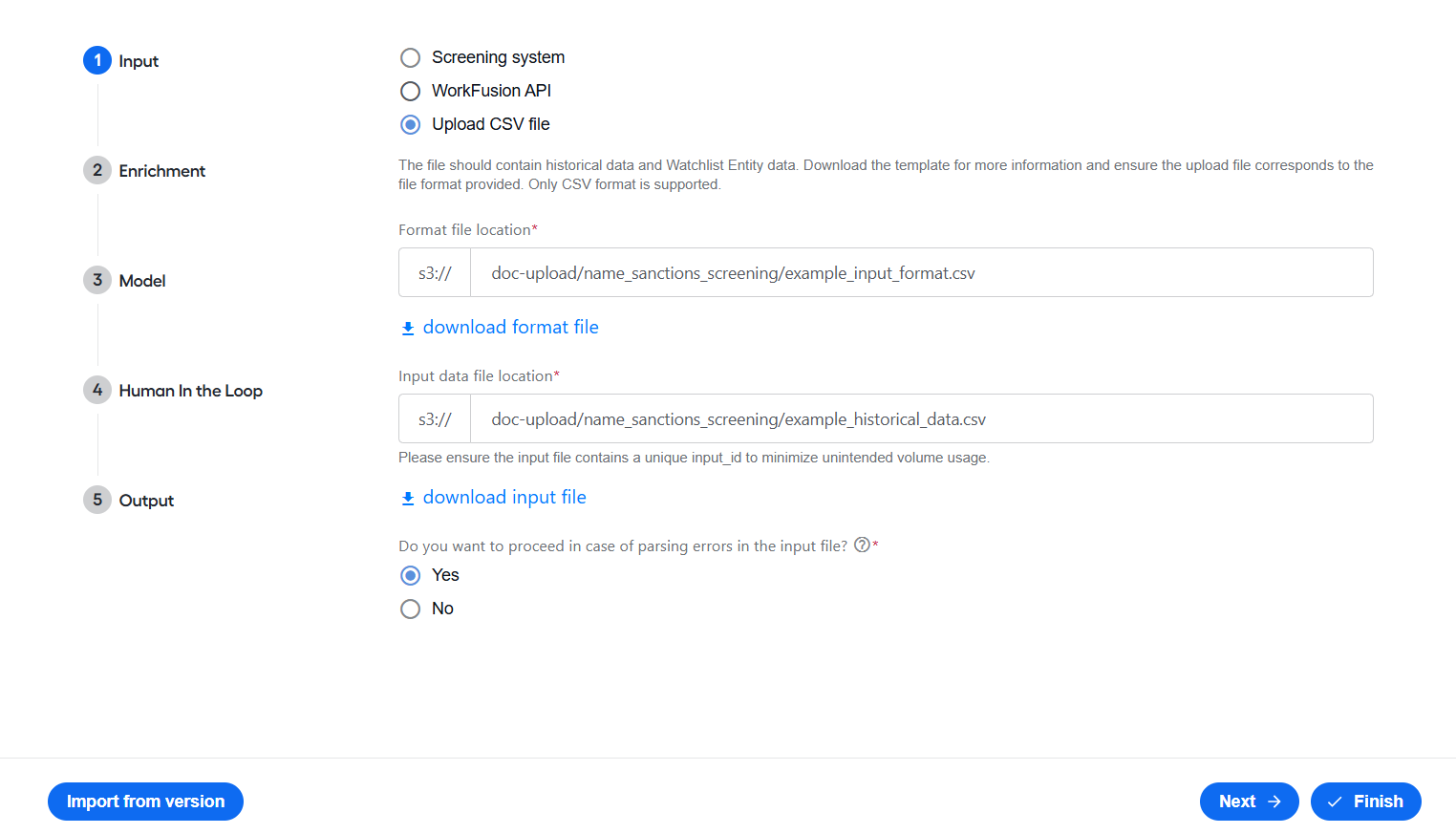Go to the Enrichment step label

pos(161,171)
